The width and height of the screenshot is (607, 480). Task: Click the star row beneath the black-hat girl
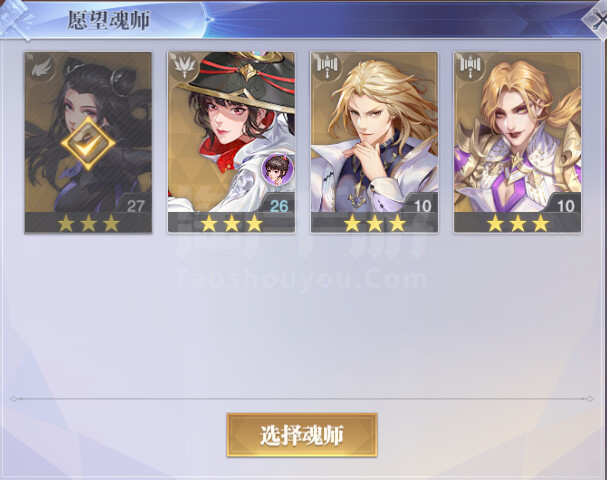click(231, 223)
